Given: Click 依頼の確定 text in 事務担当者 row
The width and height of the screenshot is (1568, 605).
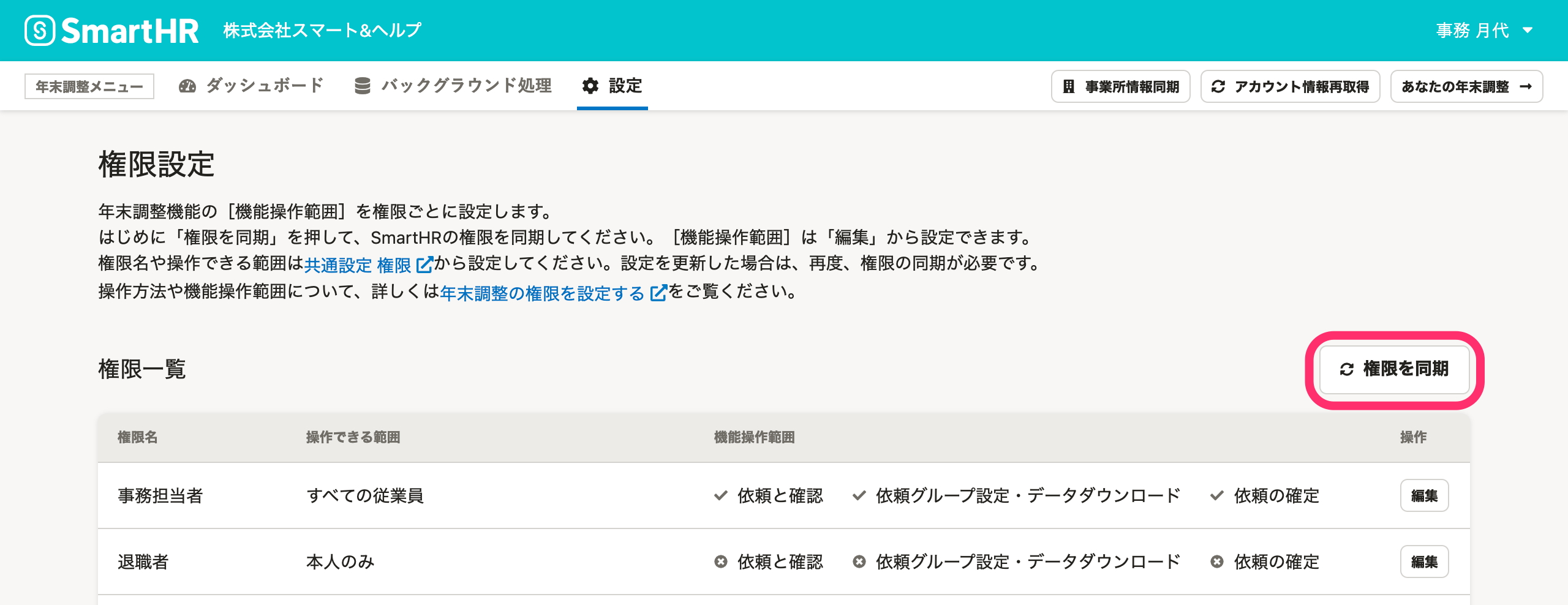Looking at the screenshot, I should [1276, 495].
